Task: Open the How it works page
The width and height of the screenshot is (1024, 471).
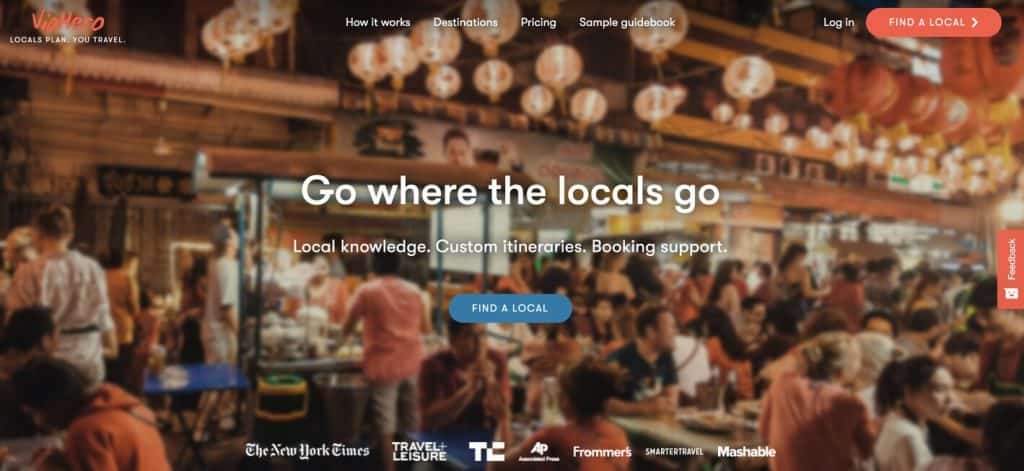Action: pyautogui.click(x=378, y=22)
